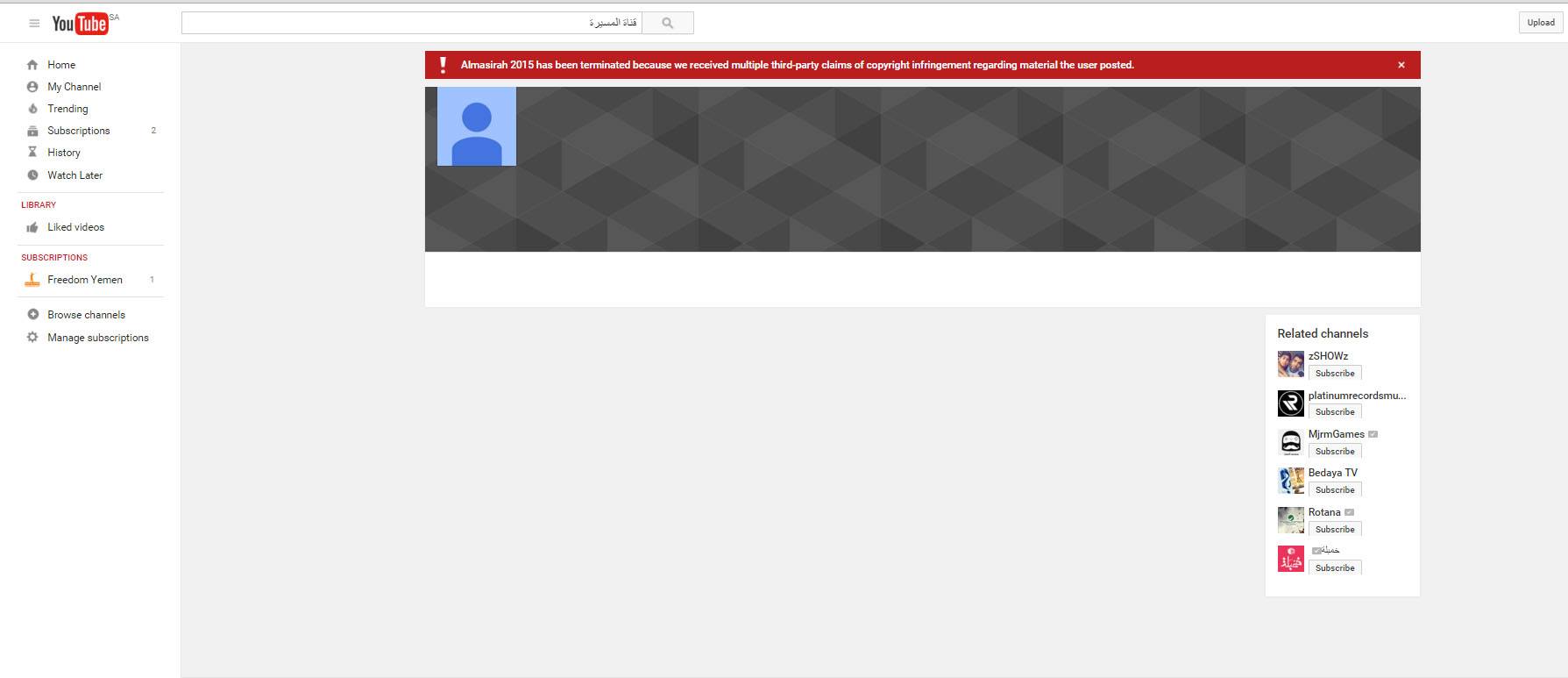Open MjrmGames channel thumbnail

tap(1290, 442)
